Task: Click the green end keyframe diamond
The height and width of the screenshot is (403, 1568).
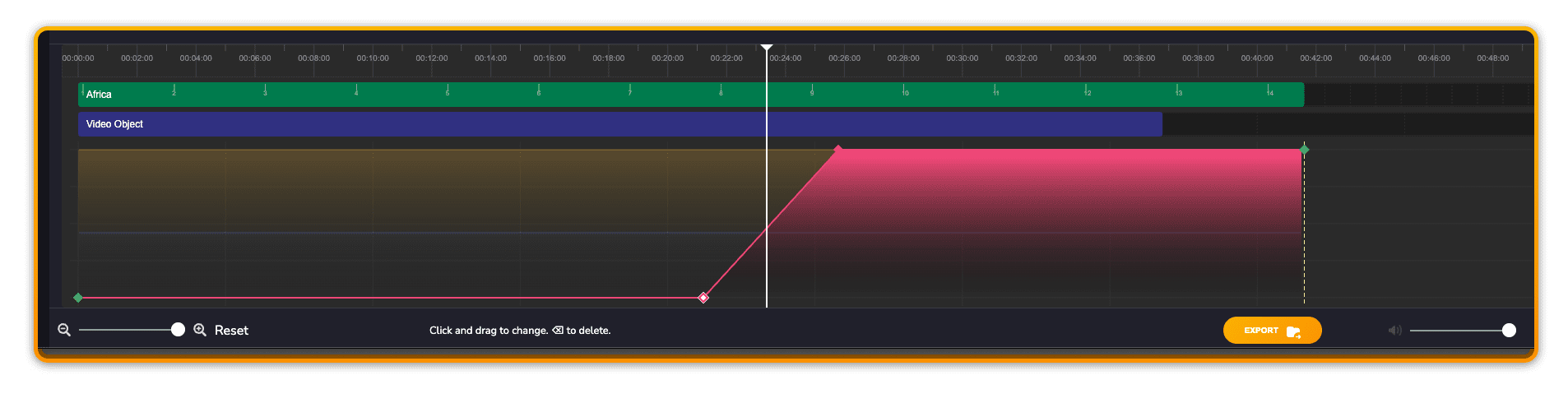Action: coord(1304,150)
